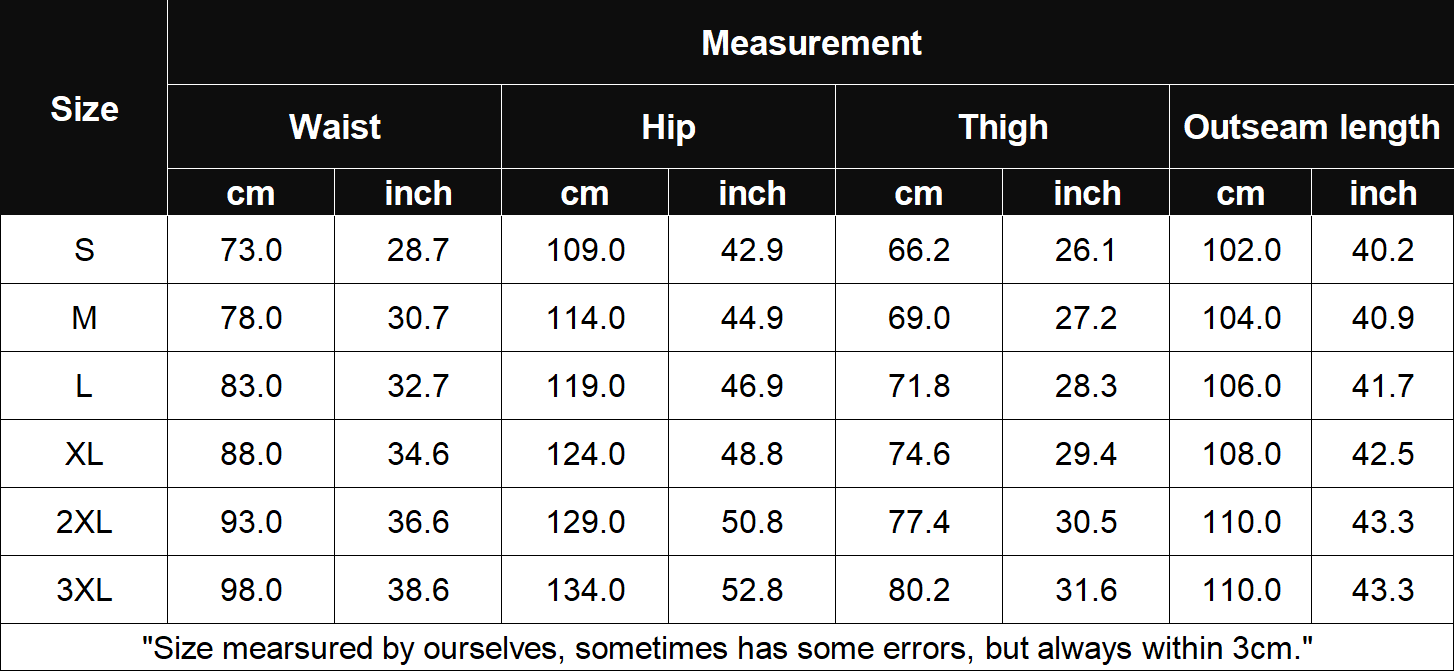Image resolution: width=1455 pixels, height=672 pixels.
Task: Select the S size row label
Action: click(84, 250)
